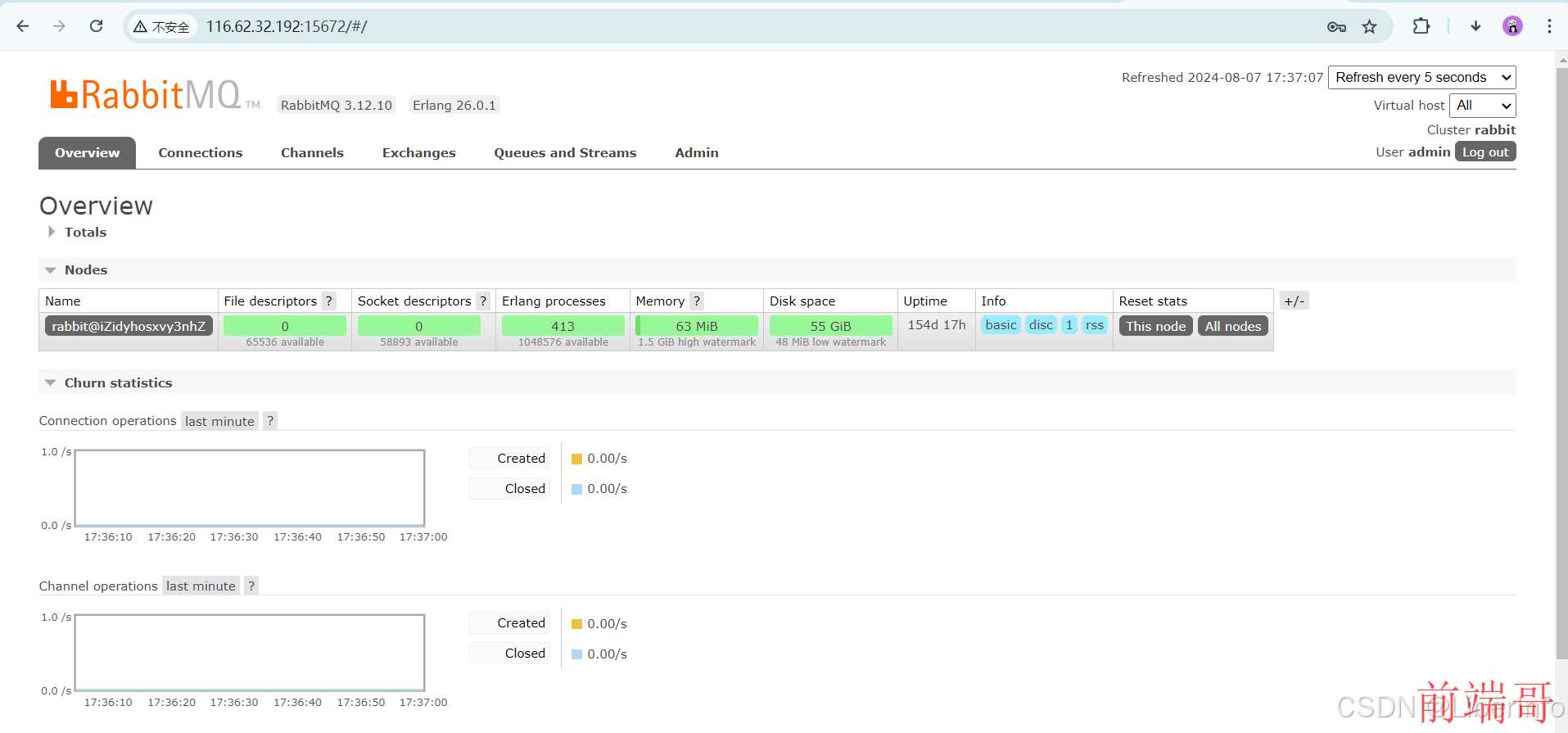Go back to the previous browser page
The height and width of the screenshot is (733, 1568).
(23, 26)
